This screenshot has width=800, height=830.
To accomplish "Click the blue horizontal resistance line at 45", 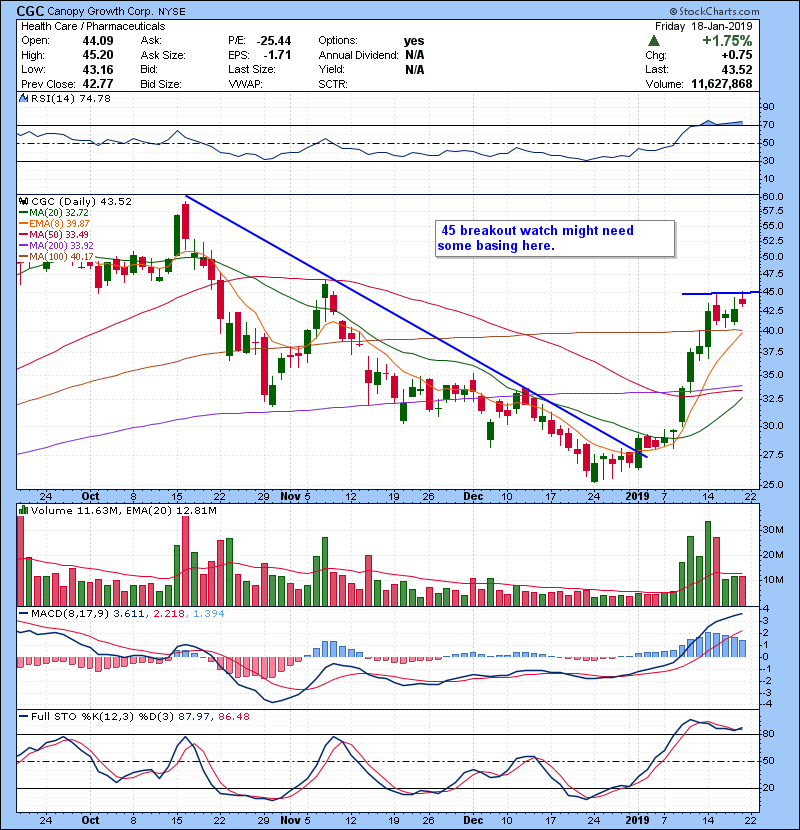I will (716, 293).
